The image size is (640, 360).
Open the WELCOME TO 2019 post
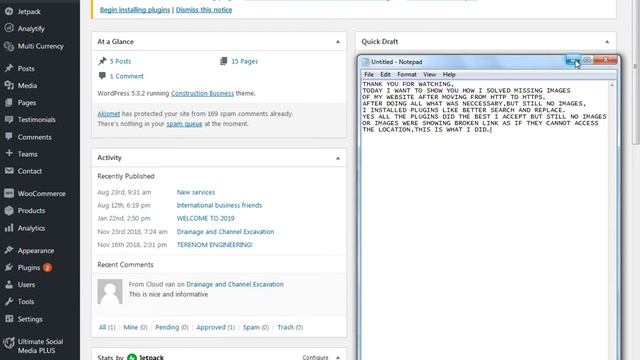205,218
